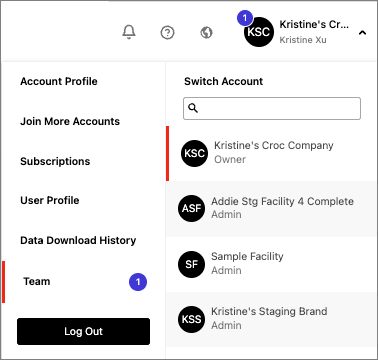378x360 pixels.
Task: Click the notification badge on the header avatar
Action: (x=245, y=18)
